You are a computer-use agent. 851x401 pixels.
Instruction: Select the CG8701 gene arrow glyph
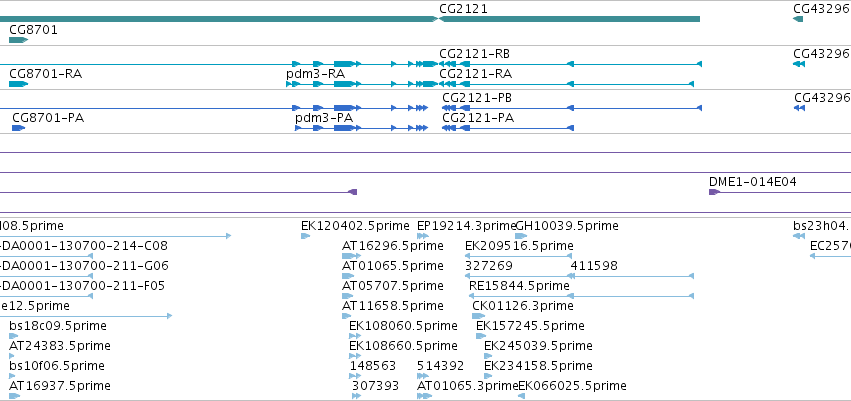point(18,40)
